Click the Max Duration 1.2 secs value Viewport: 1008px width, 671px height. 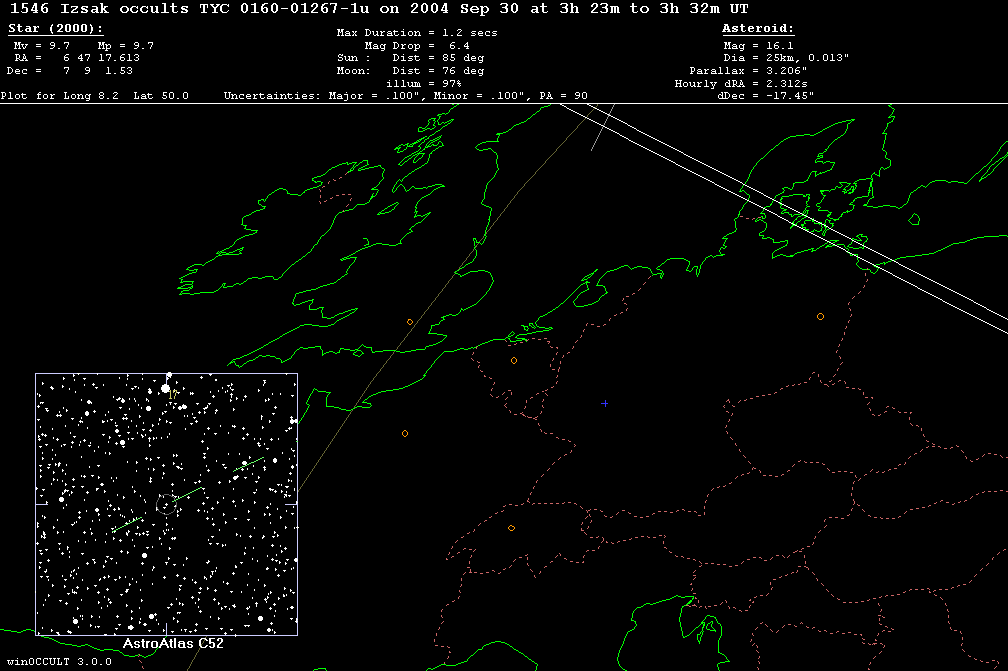[x=417, y=33]
